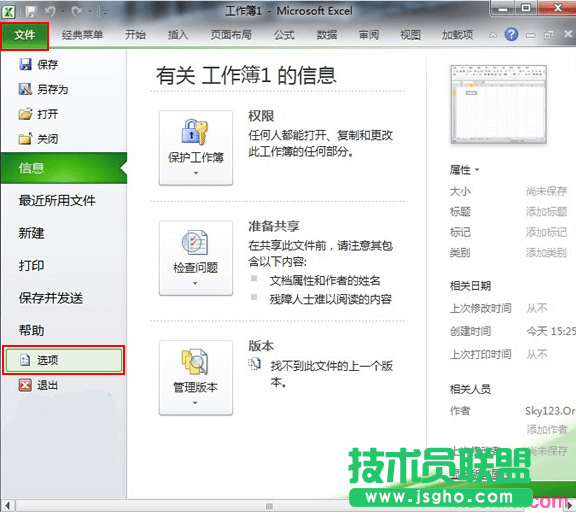Open the 文件 (File) tab
Image resolution: width=576 pixels, height=513 pixels.
pyautogui.click(x=25, y=35)
